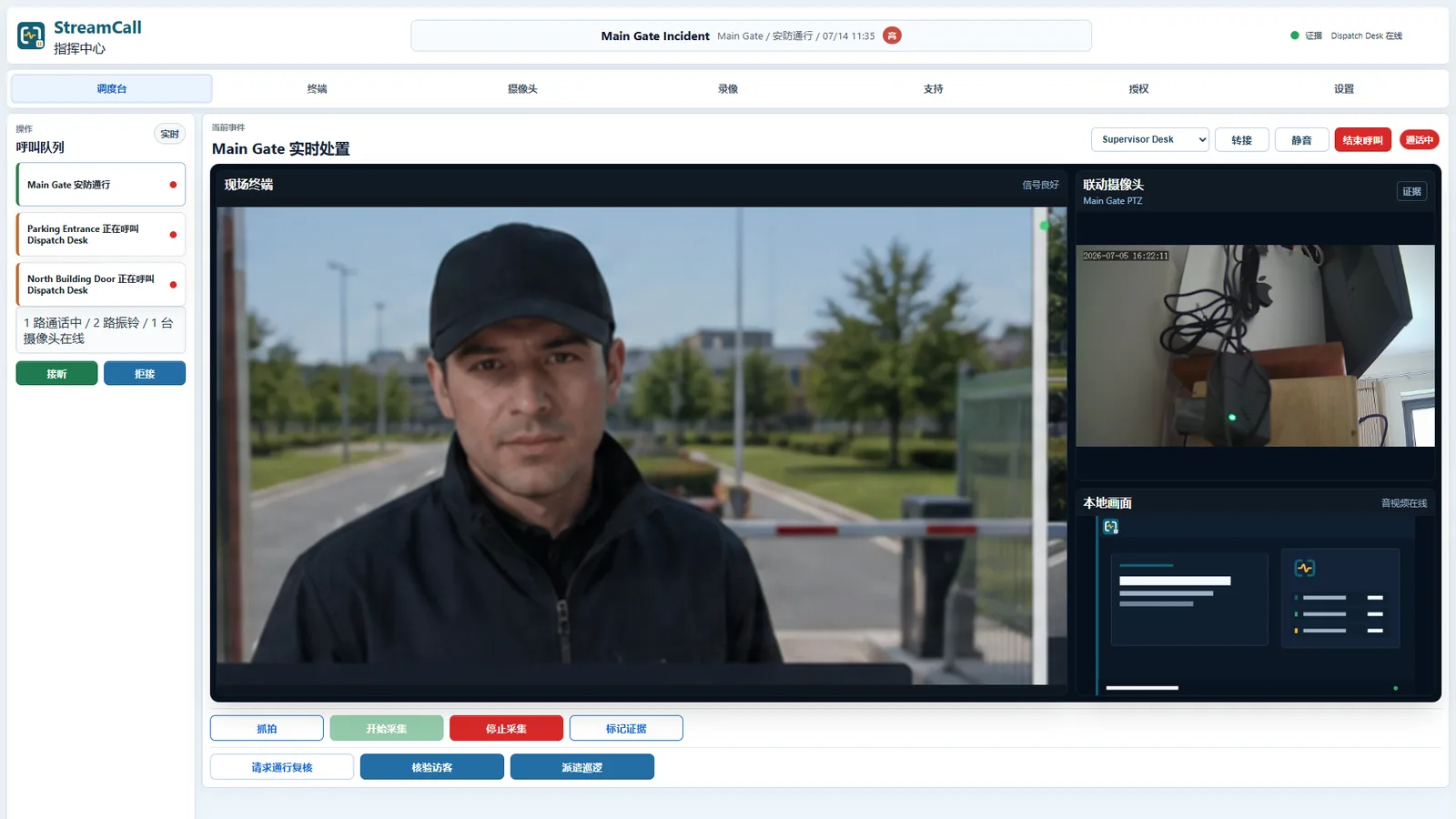This screenshot has width=1456, height=819.
Task: Click the StreamCall icon in local preview
Action: 1110,527
